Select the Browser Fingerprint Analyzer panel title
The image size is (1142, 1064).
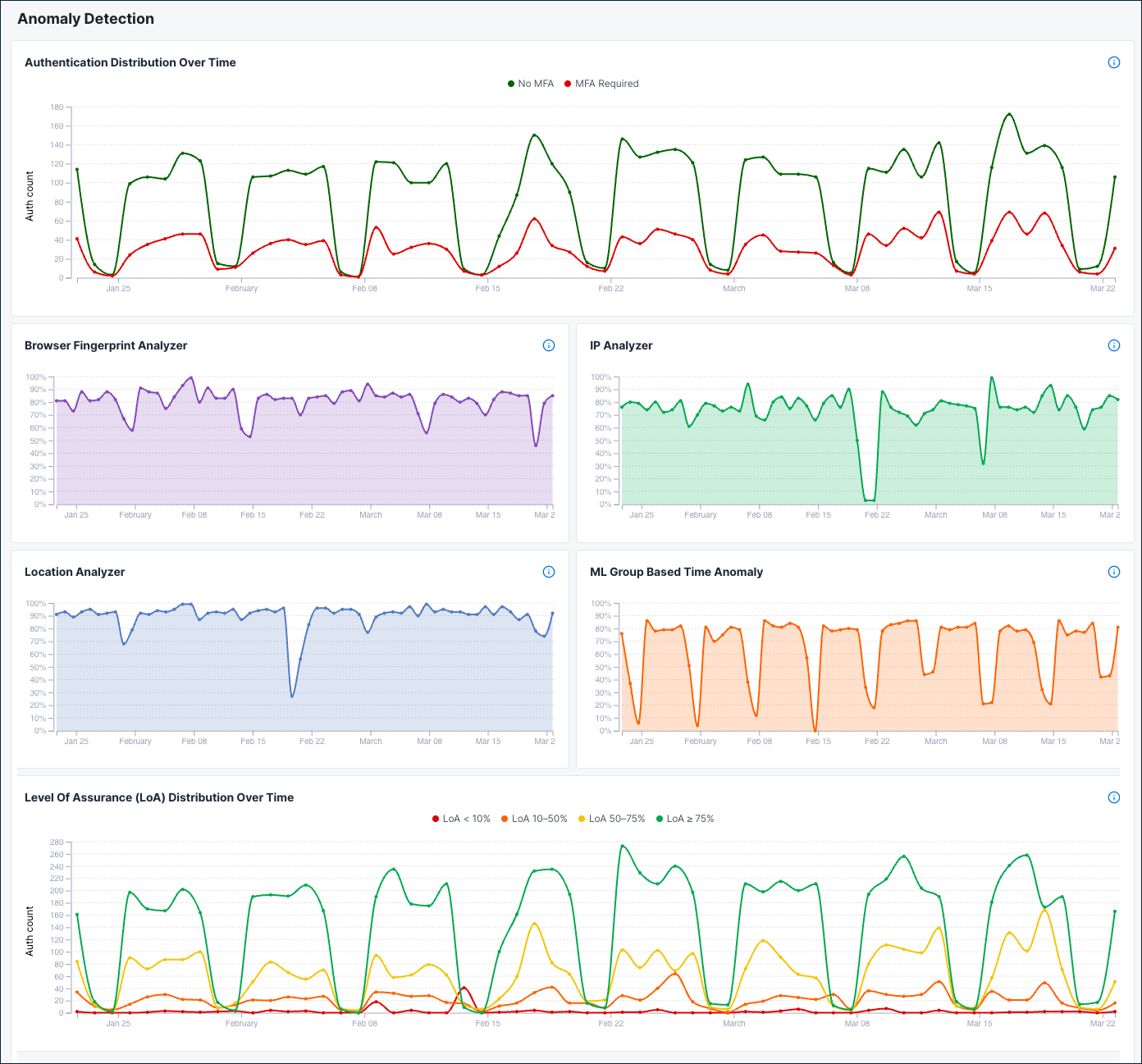click(105, 345)
